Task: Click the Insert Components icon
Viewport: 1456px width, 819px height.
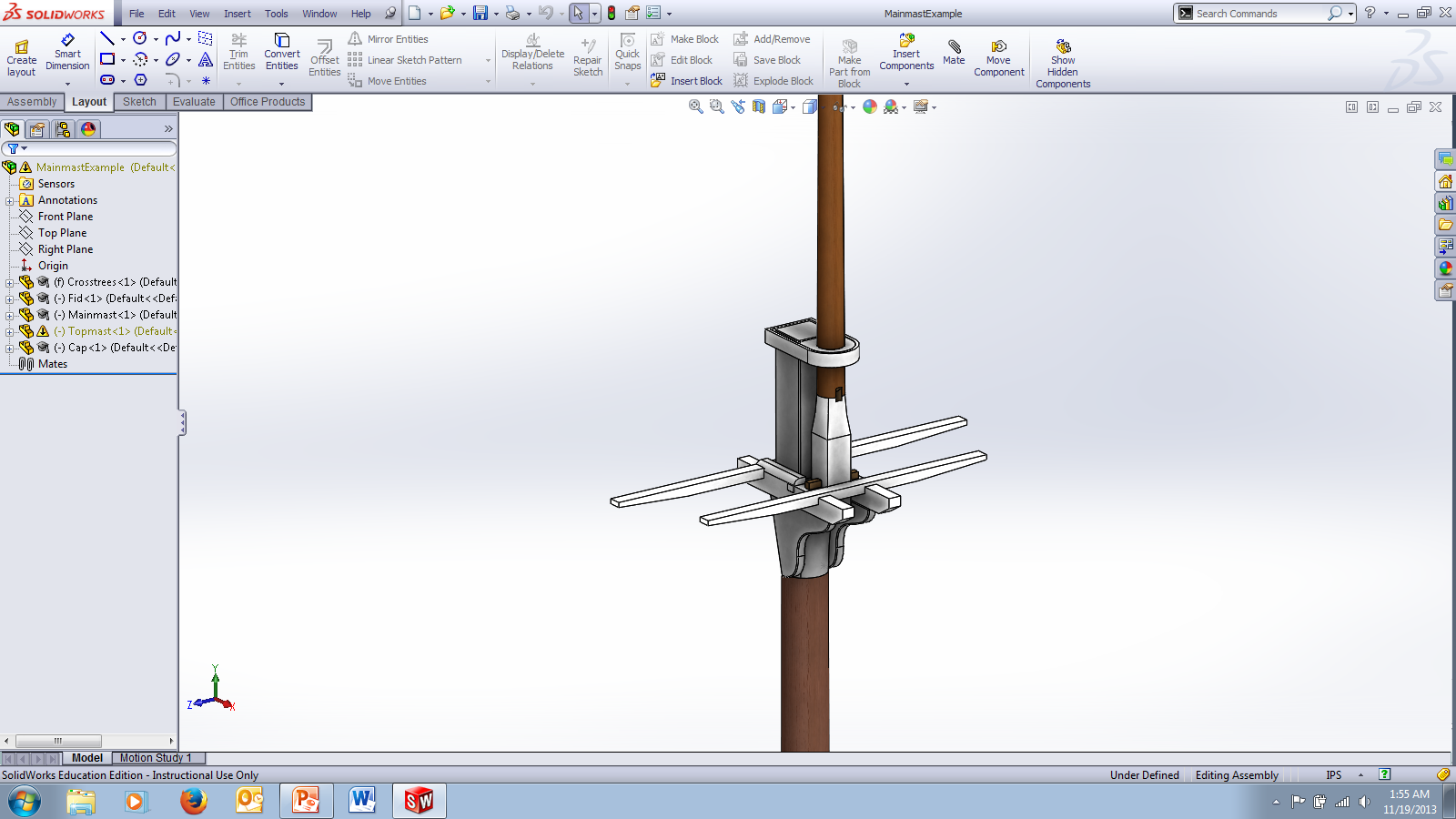Action: (x=906, y=40)
